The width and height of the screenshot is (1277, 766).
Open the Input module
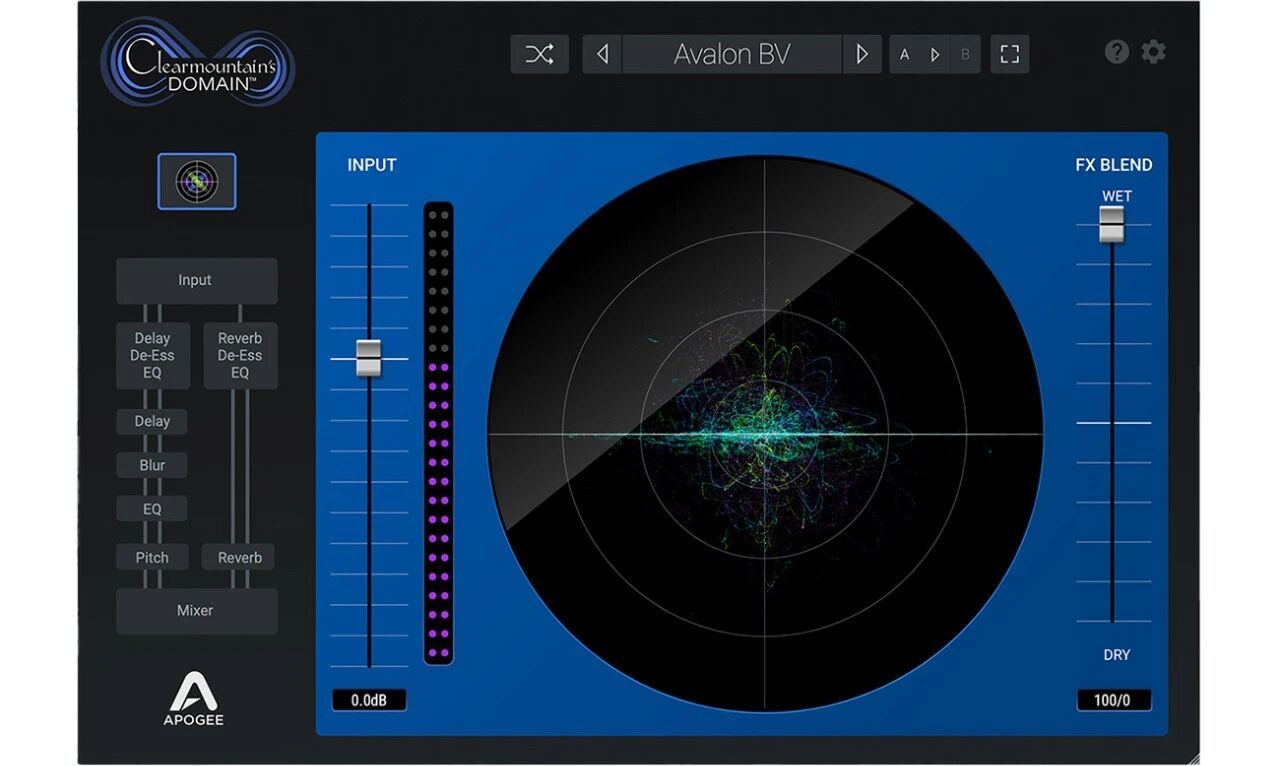coord(196,281)
